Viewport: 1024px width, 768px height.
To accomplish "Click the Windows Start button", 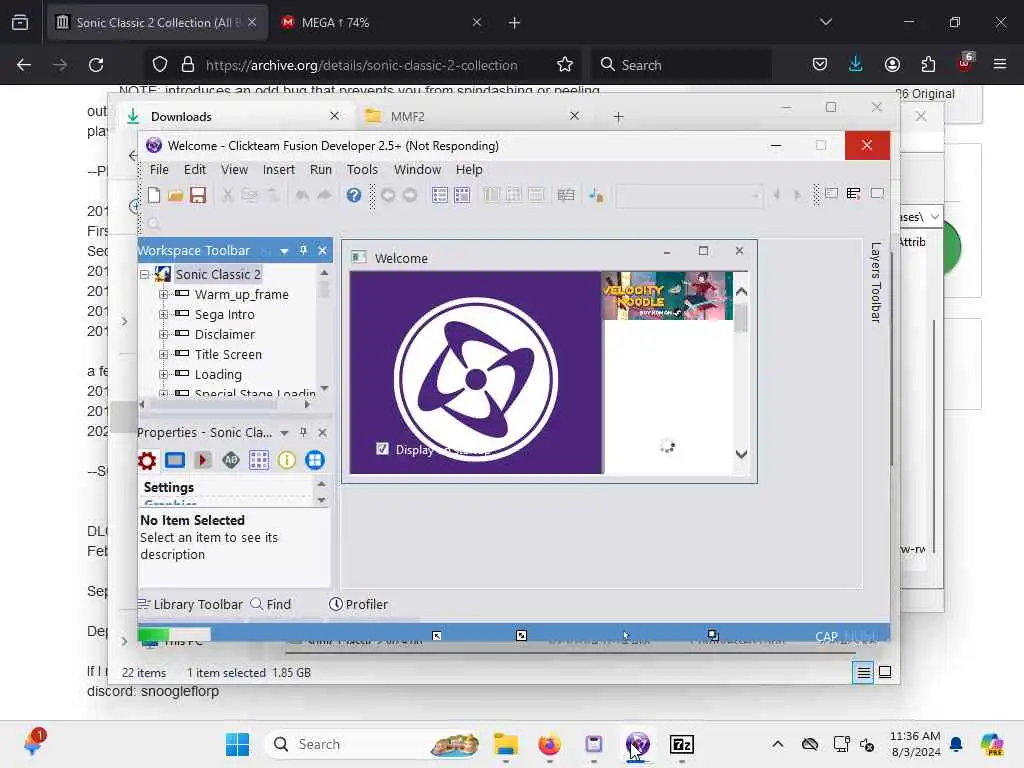I will pos(237,744).
